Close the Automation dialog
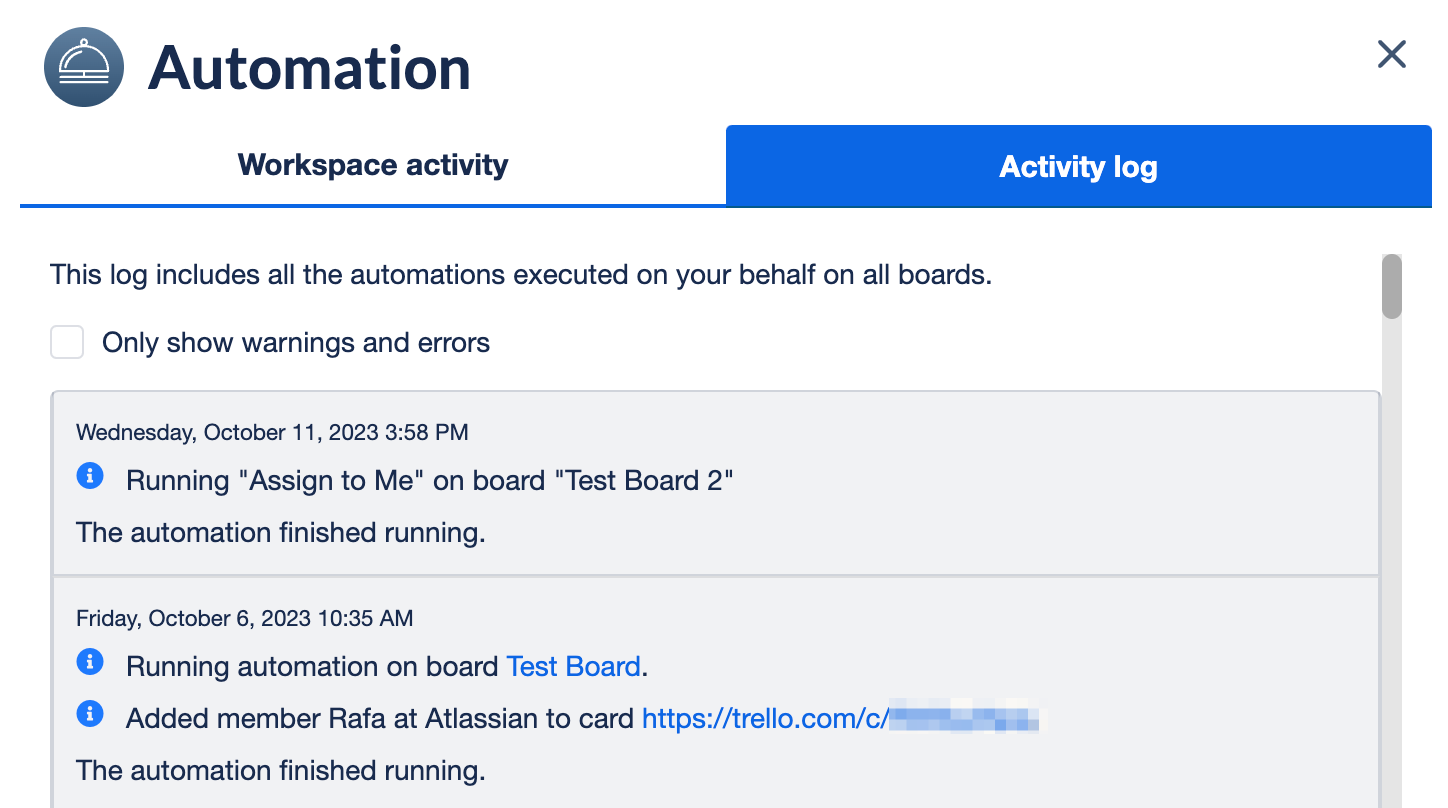The width and height of the screenshot is (1448, 808). 1391,54
